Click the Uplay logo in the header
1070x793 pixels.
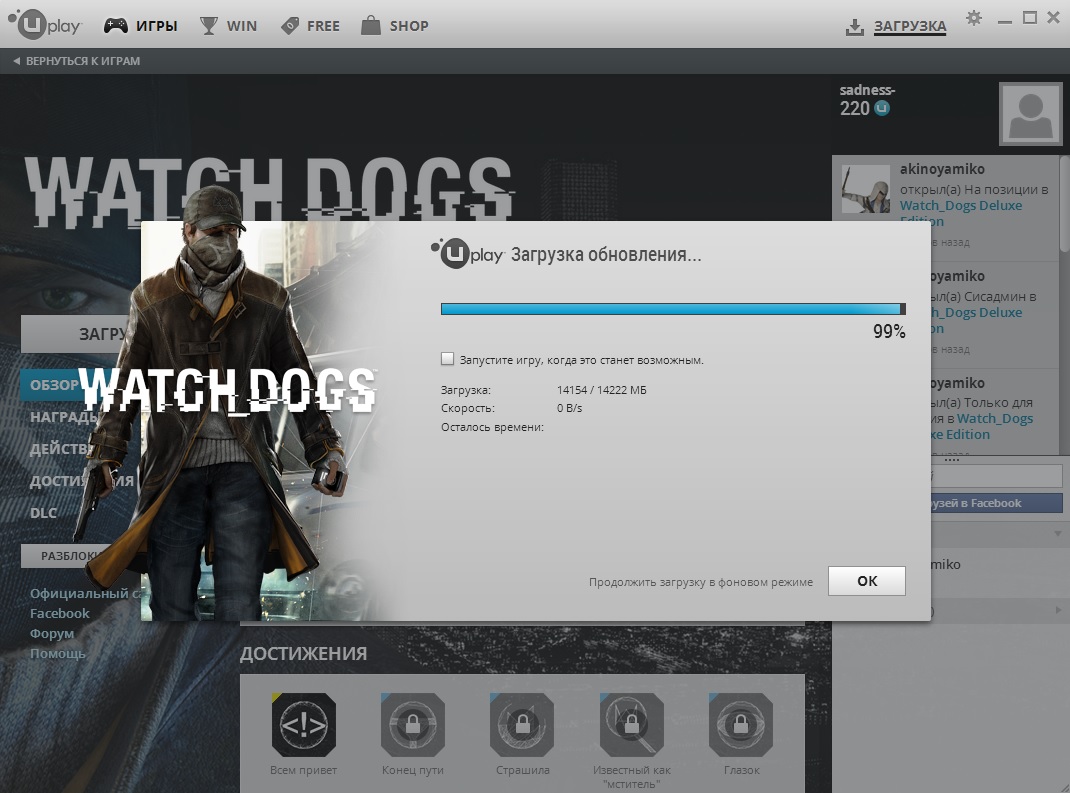click(x=45, y=25)
